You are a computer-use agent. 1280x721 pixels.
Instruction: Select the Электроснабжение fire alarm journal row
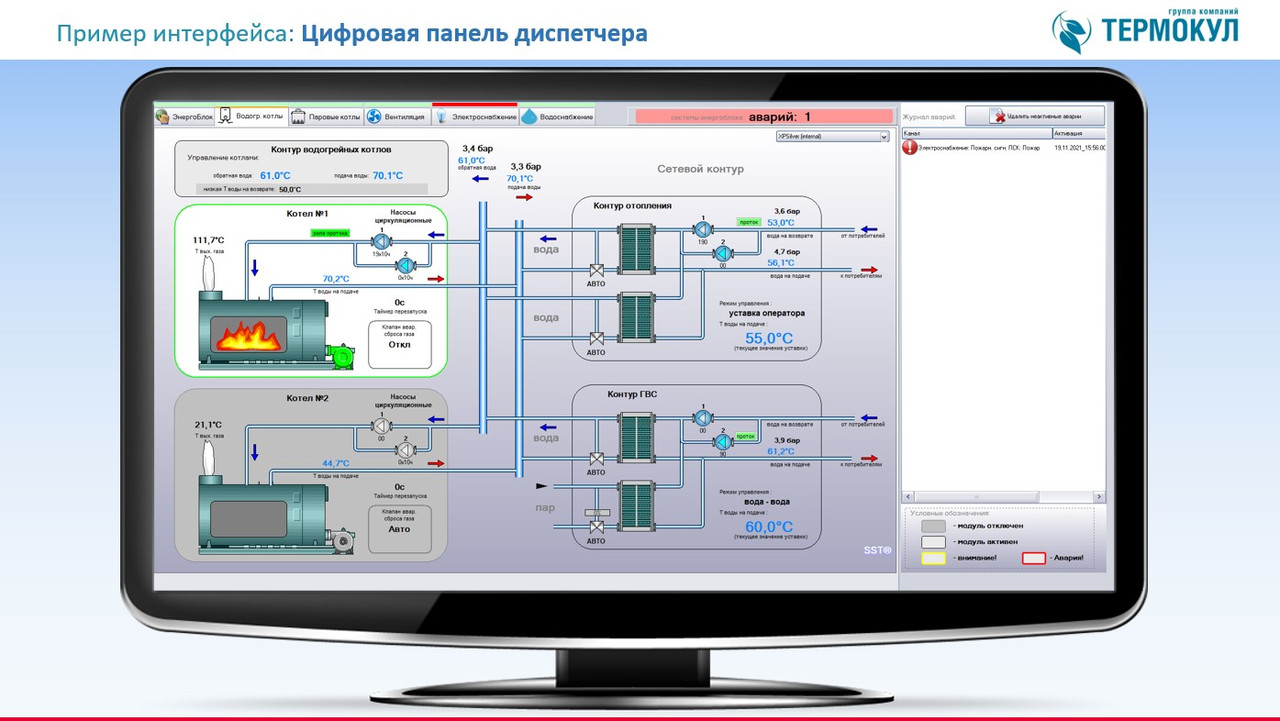tap(1004, 147)
